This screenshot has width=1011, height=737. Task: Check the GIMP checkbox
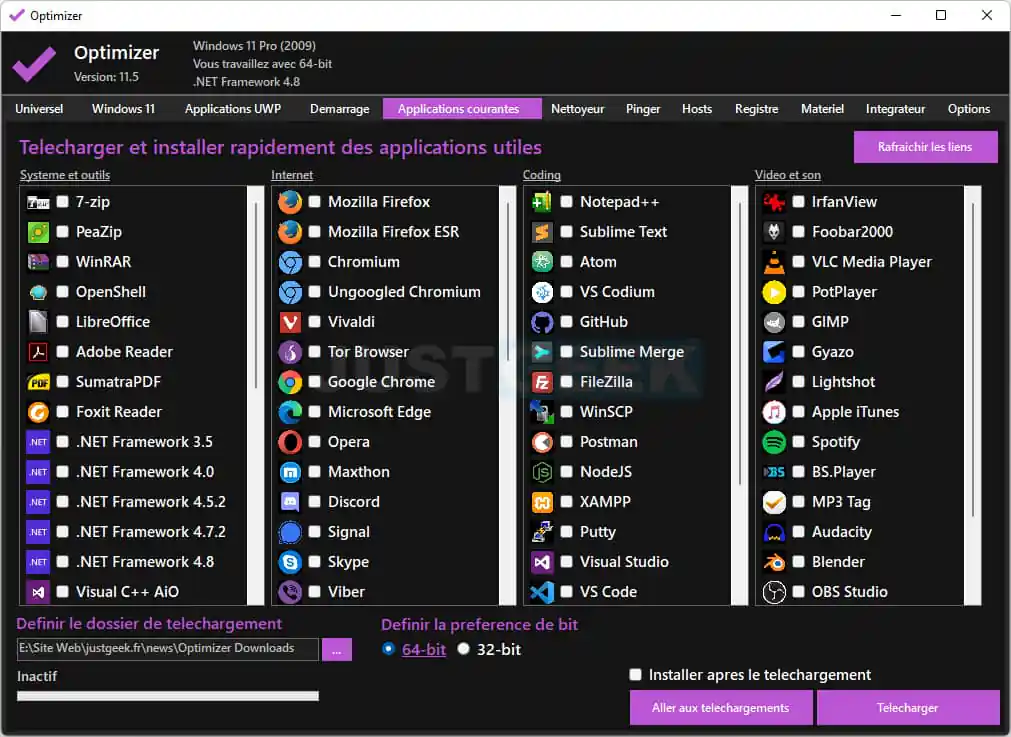(x=798, y=322)
